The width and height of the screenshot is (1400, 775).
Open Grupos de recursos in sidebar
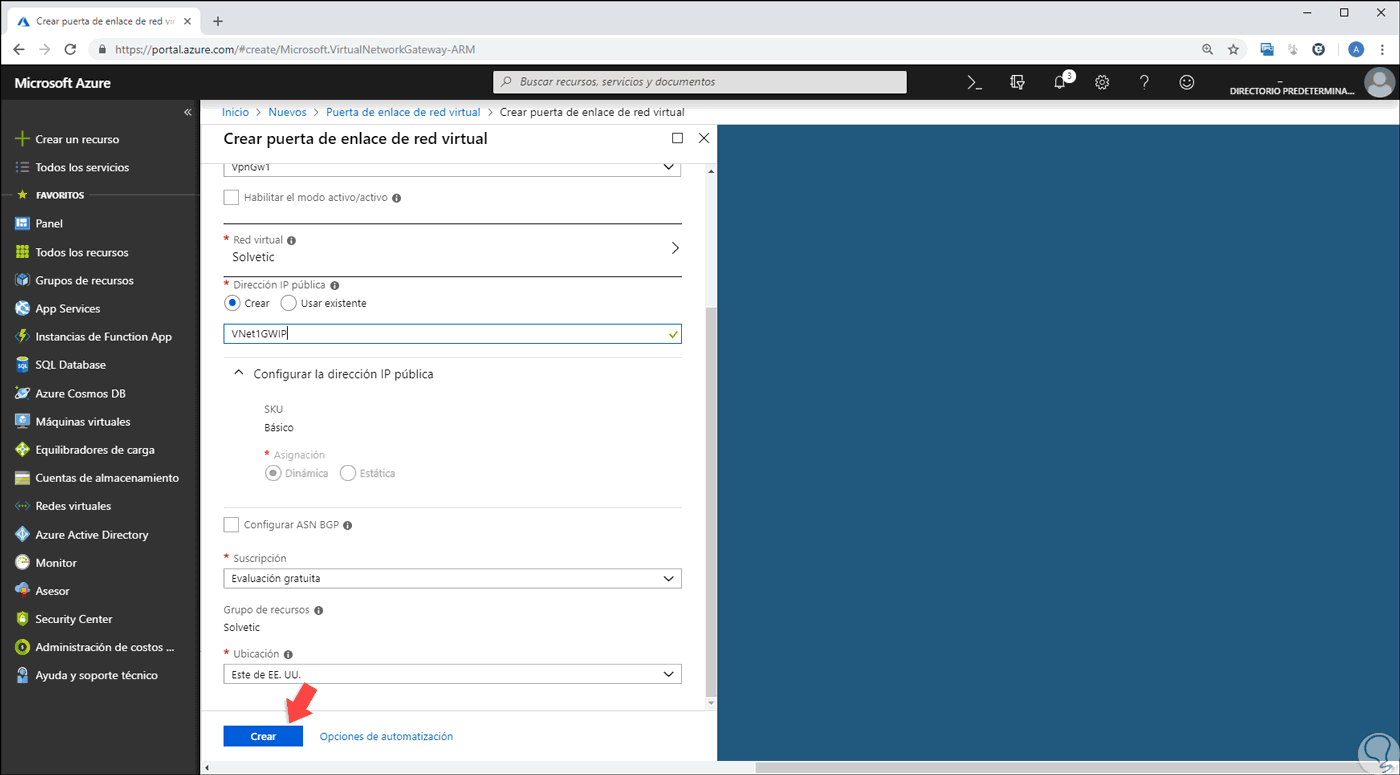point(84,280)
